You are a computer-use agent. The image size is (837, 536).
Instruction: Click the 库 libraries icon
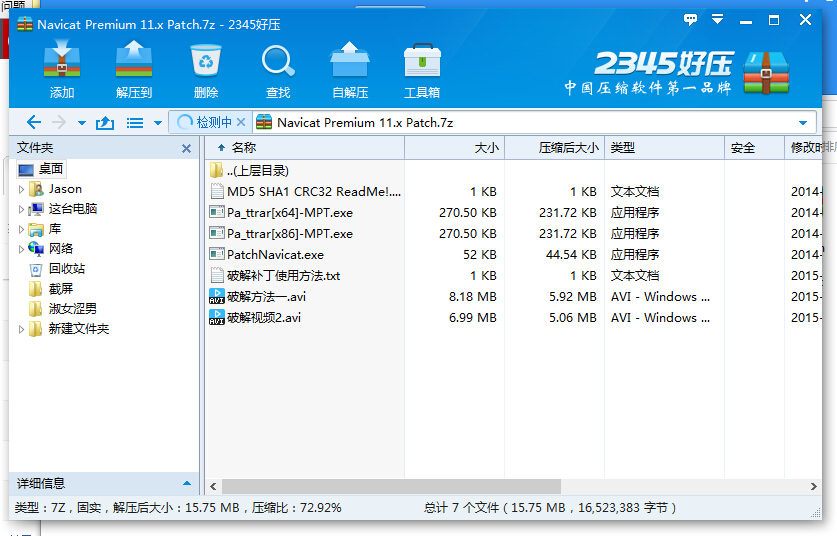[36, 229]
